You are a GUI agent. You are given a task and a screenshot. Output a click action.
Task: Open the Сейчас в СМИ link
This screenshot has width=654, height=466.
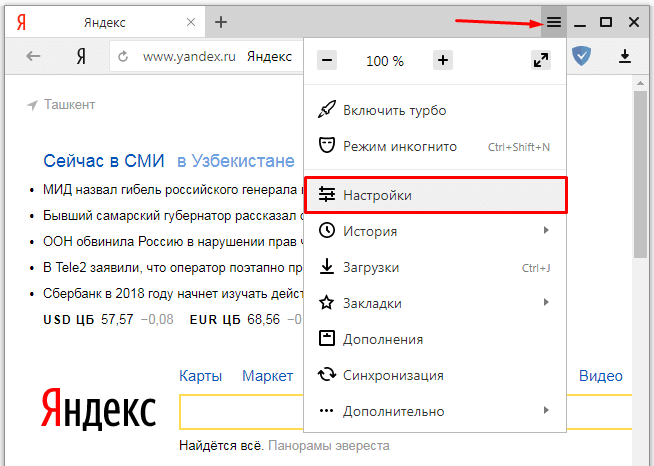pos(104,161)
